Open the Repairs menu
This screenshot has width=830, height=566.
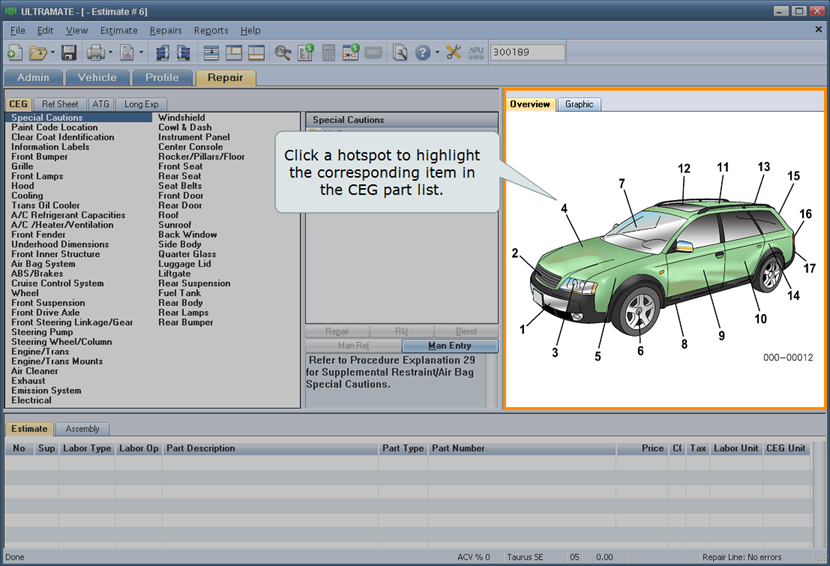coord(166,31)
